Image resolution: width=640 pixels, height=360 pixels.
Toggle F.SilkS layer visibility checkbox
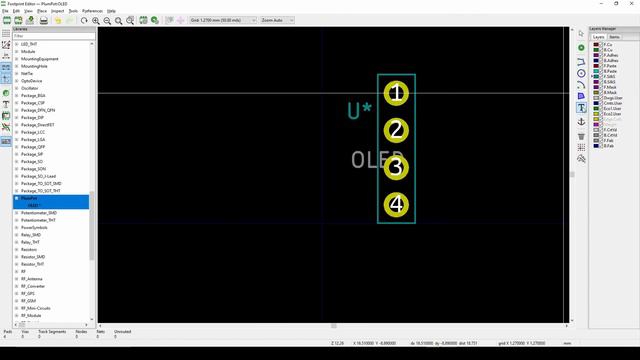pyautogui.click(x=601, y=76)
